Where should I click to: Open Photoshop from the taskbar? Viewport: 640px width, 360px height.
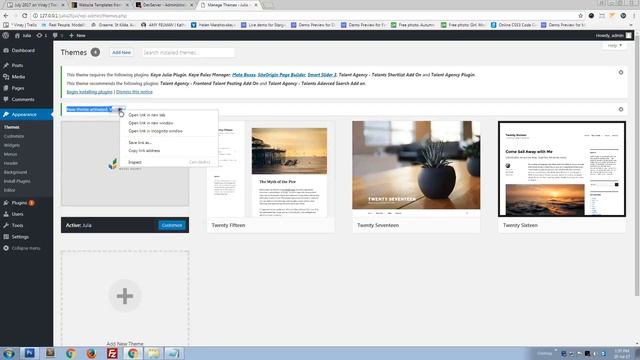(29, 353)
